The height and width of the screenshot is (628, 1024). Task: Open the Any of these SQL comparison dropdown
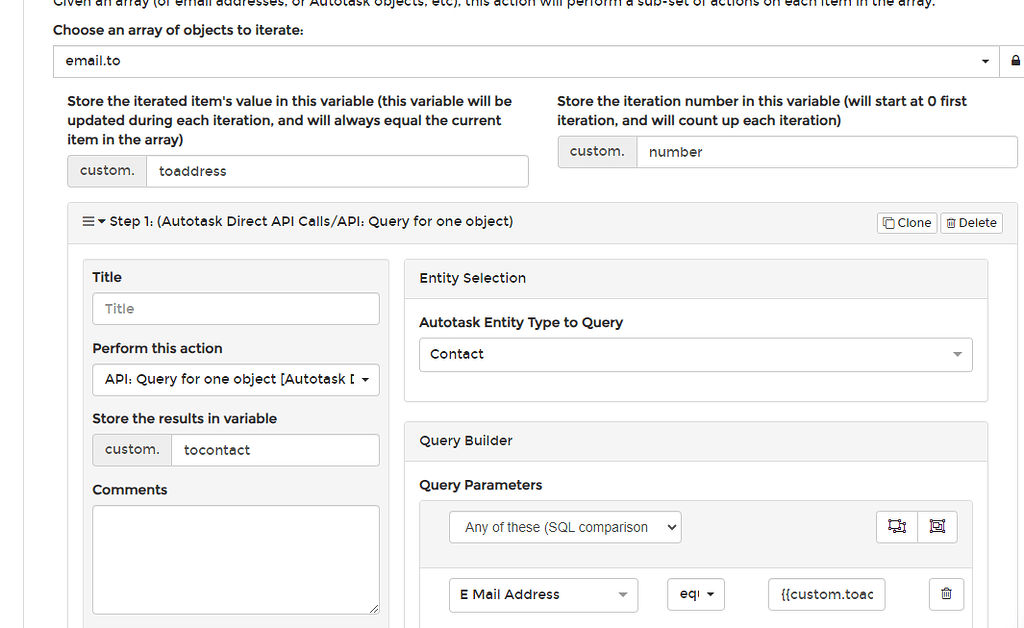point(565,527)
